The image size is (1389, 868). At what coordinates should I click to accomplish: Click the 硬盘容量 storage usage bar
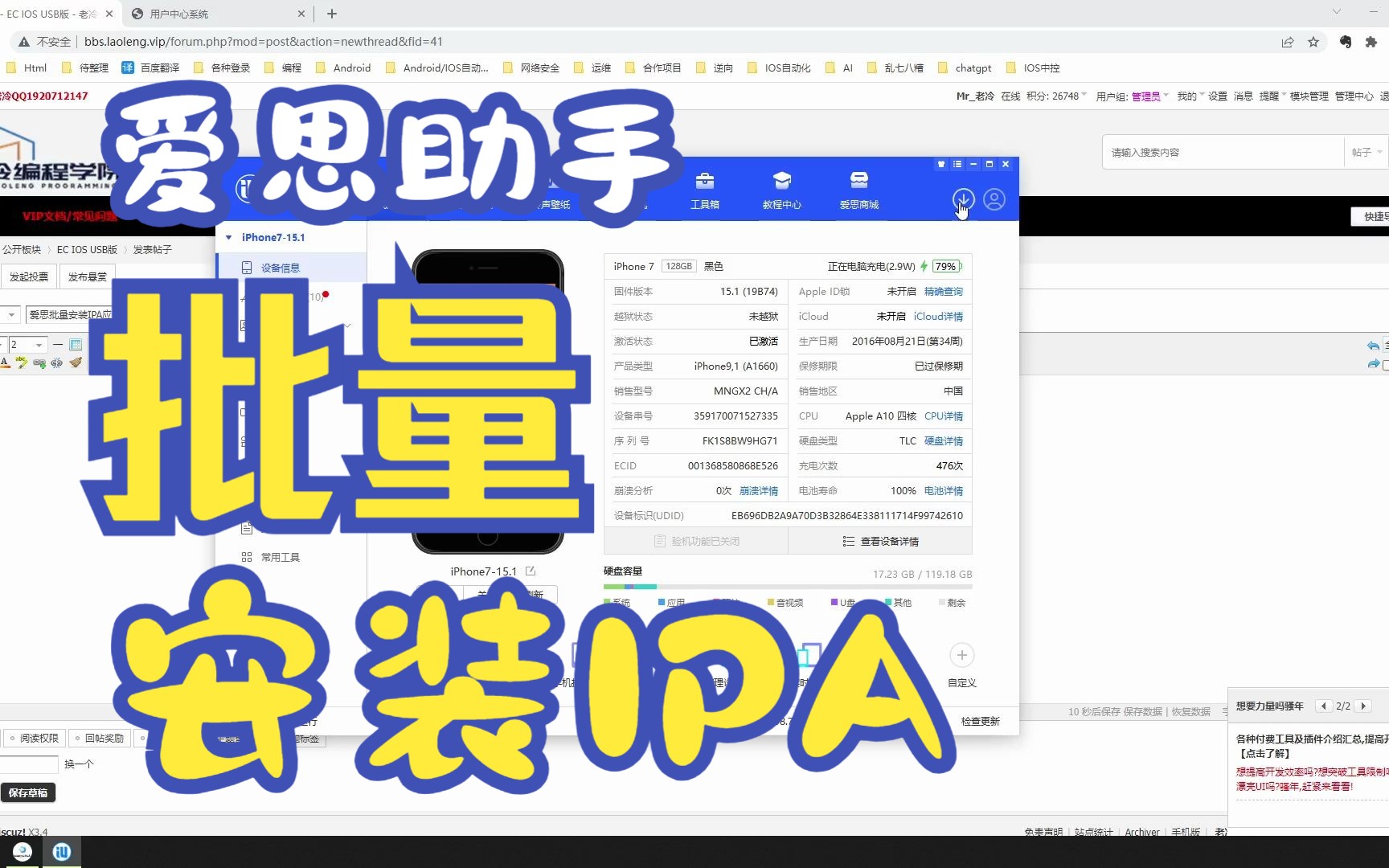pyautogui.click(x=788, y=587)
